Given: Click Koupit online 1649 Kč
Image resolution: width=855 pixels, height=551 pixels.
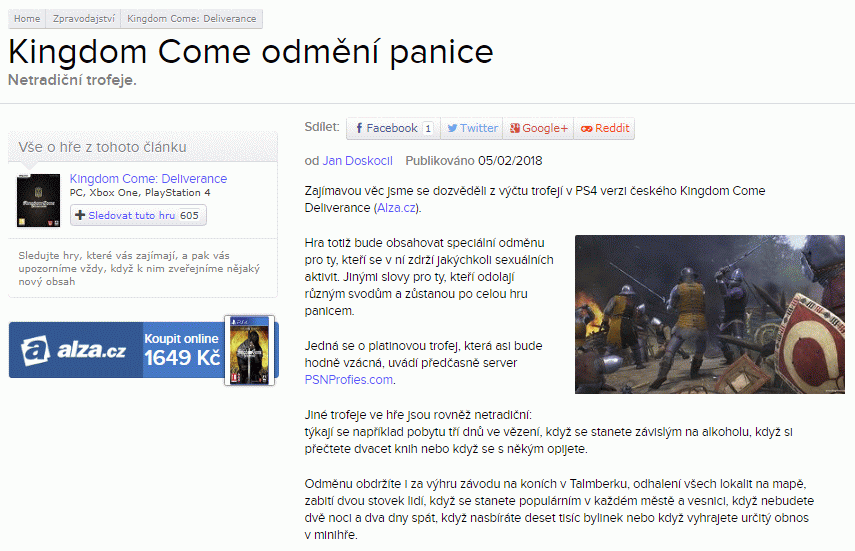Looking at the screenshot, I should [x=182, y=350].
